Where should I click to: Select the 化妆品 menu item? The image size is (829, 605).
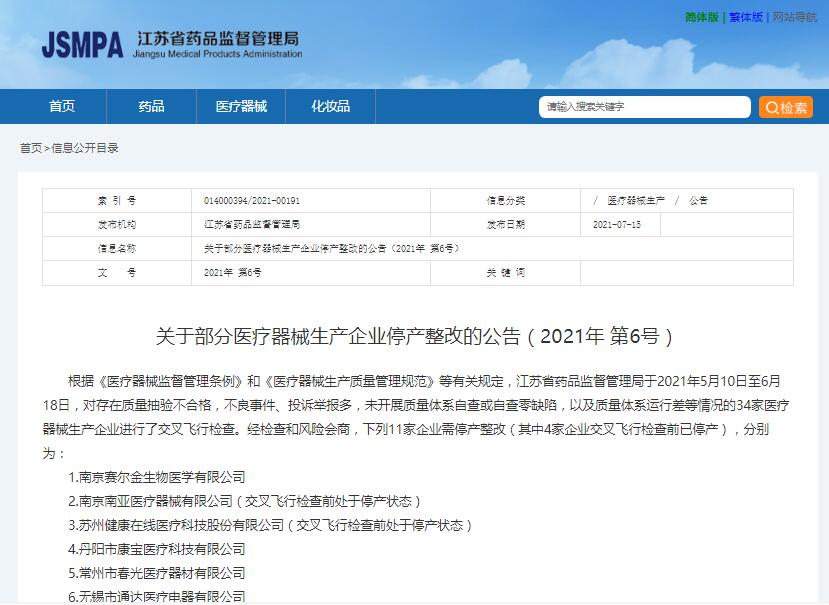(330, 106)
